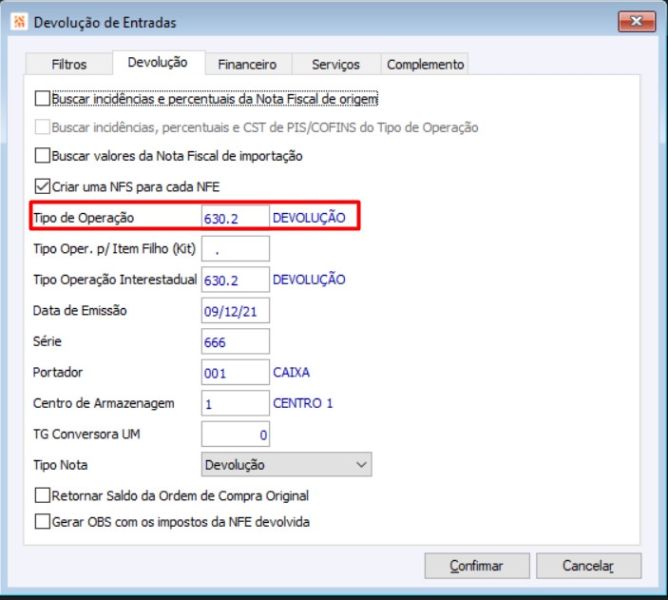The height and width of the screenshot is (600, 668).
Task: Open the Tipo Nota dropdown
Action: [x=286, y=464]
